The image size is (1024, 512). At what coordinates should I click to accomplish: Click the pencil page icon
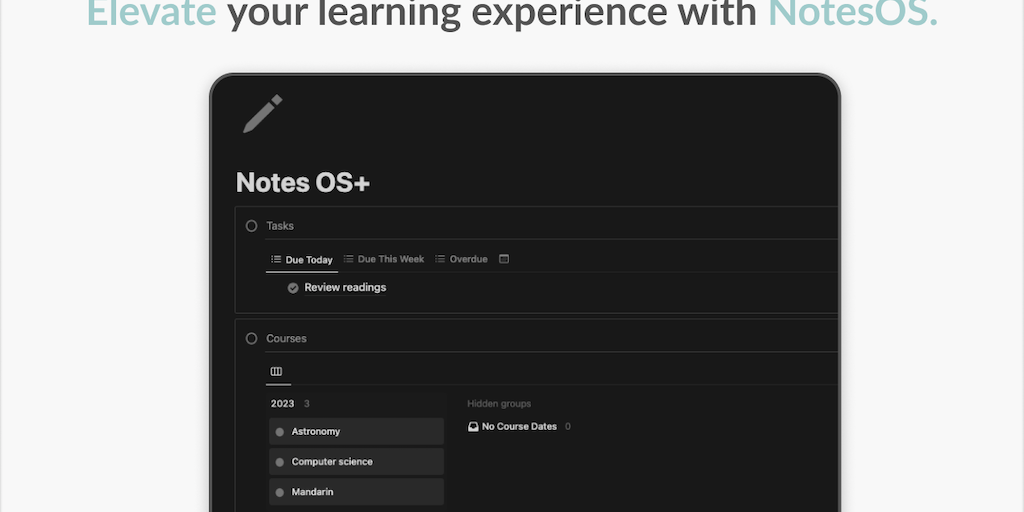point(263,114)
